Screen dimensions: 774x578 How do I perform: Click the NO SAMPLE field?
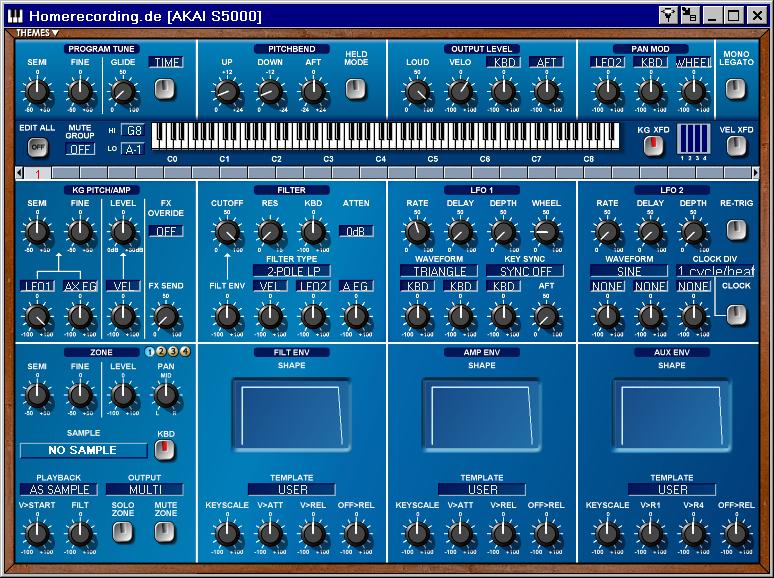(83, 450)
